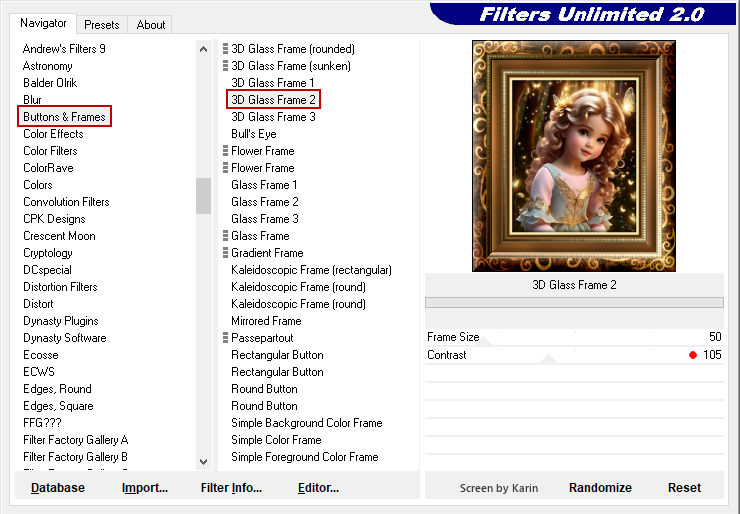The width and height of the screenshot is (740, 514).
Task: Click the Import... button
Action: pyautogui.click(x=145, y=488)
